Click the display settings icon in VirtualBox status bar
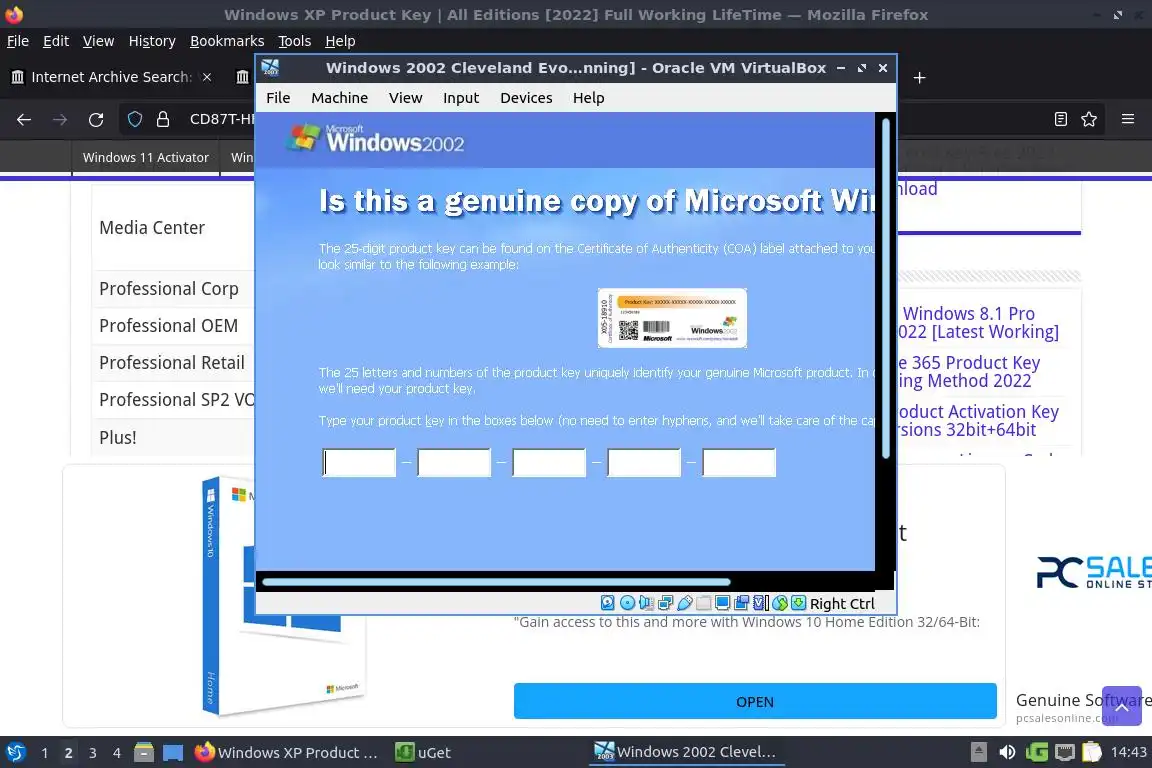The width and height of the screenshot is (1152, 768). click(x=723, y=603)
